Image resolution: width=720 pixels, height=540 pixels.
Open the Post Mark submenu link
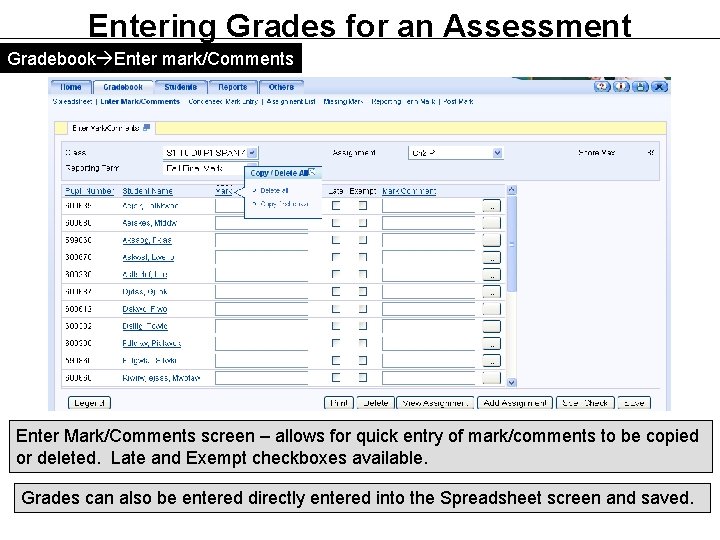coord(458,101)
